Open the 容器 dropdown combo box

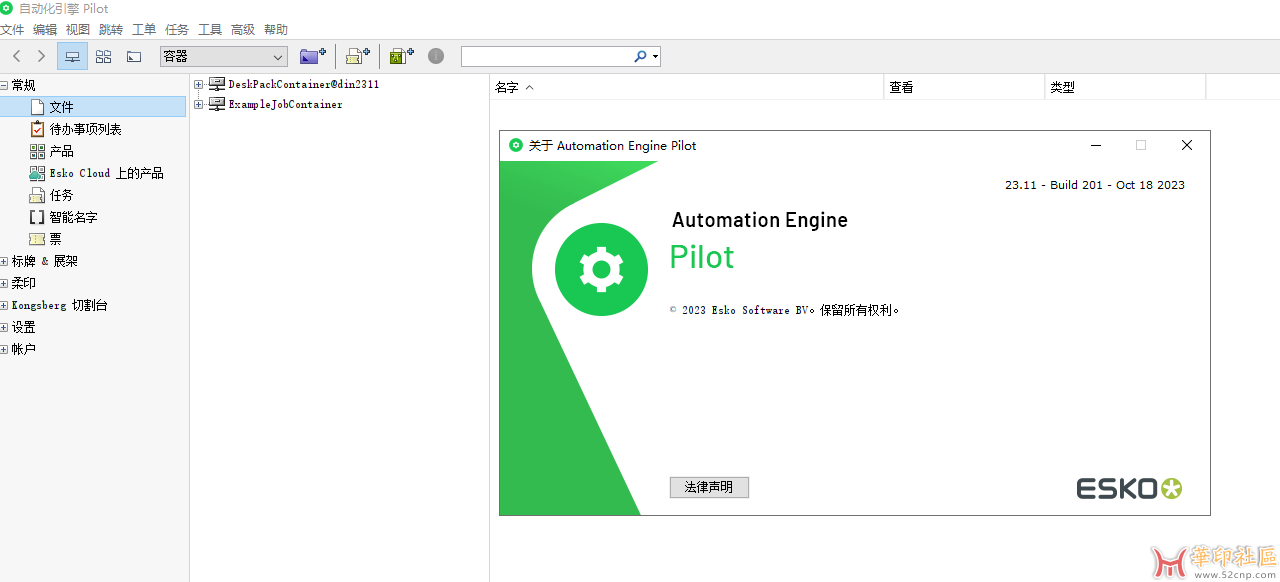coord(223,56)
